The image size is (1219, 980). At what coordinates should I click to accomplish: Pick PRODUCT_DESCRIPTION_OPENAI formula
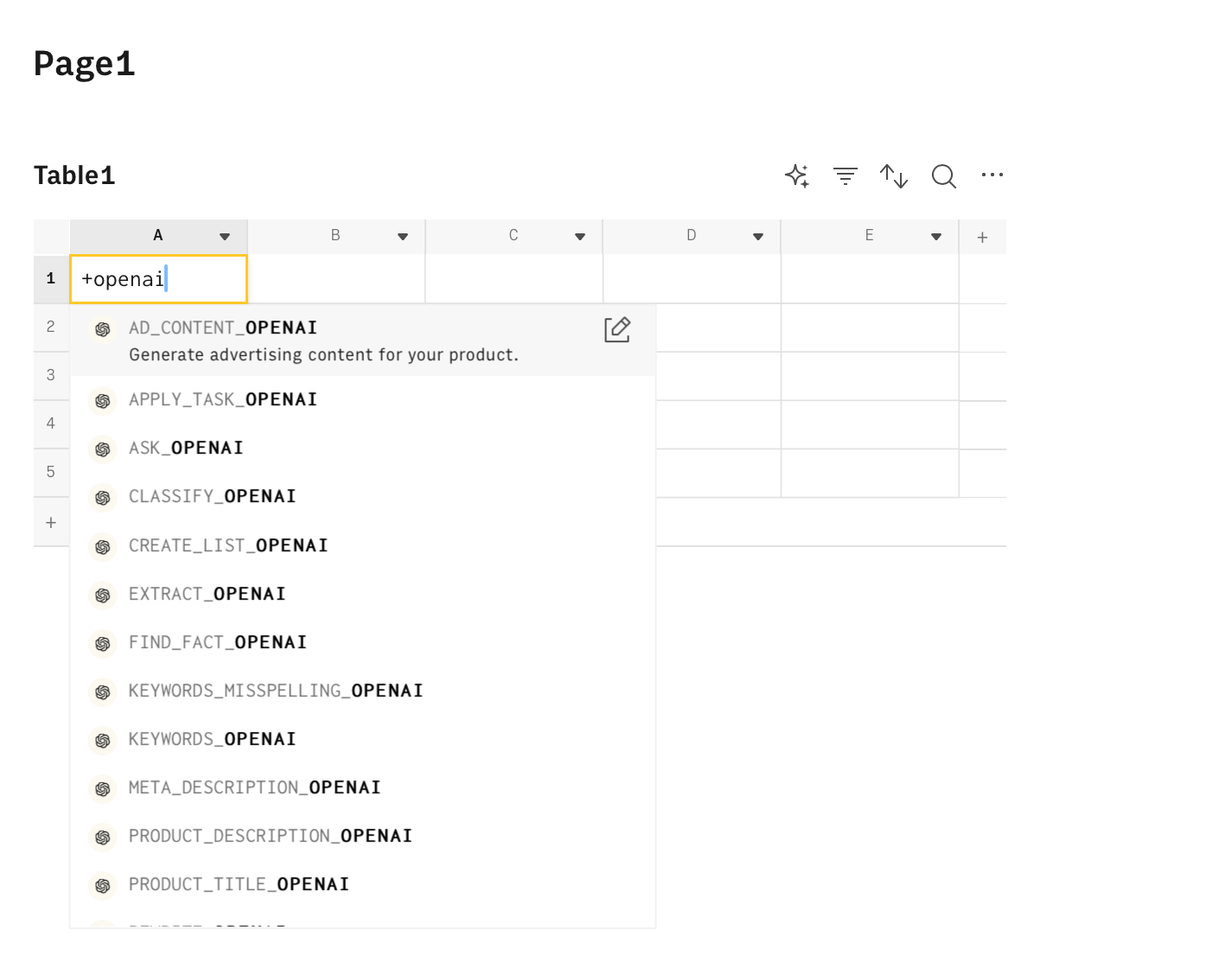pos(362,837)
